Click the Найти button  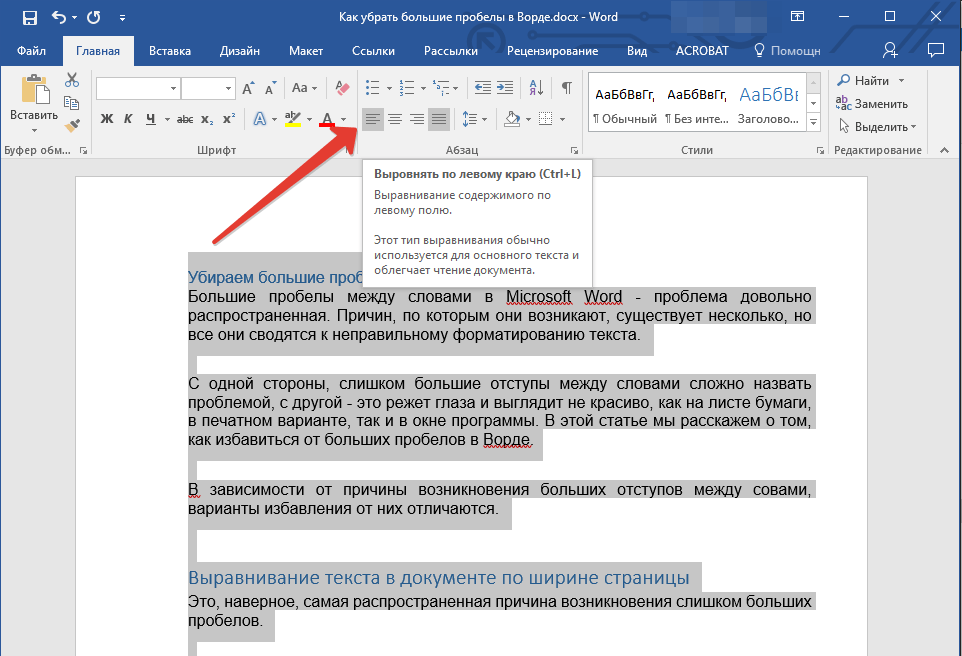tap(870, 81)
